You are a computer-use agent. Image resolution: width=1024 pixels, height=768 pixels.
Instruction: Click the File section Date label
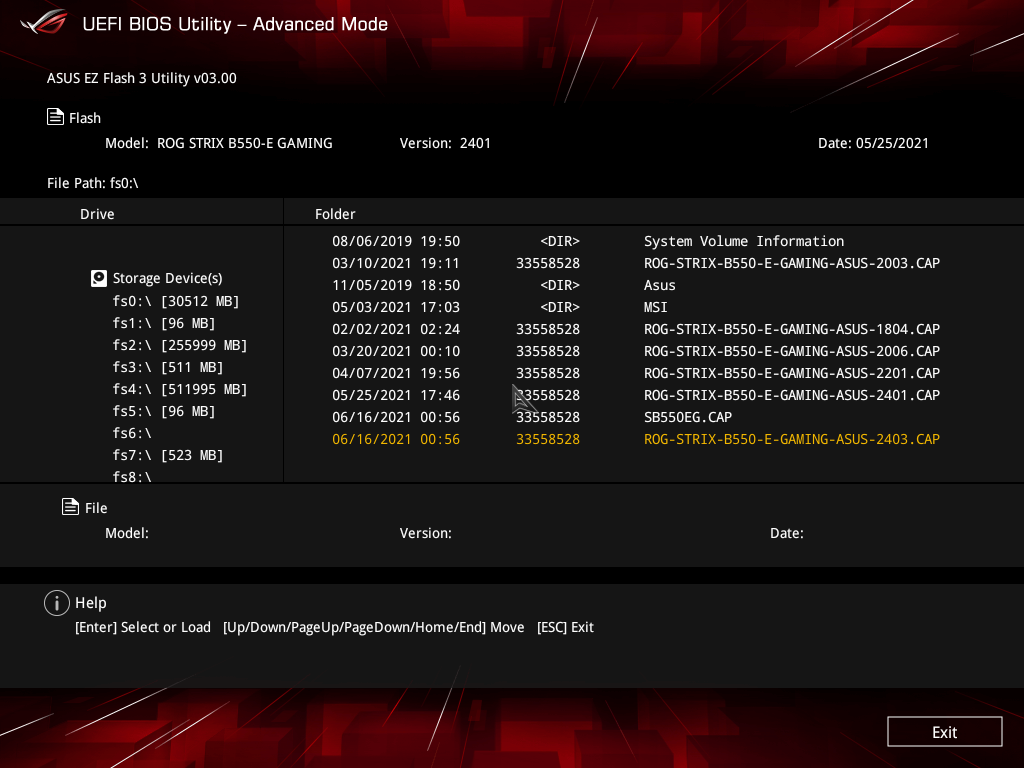786,533
